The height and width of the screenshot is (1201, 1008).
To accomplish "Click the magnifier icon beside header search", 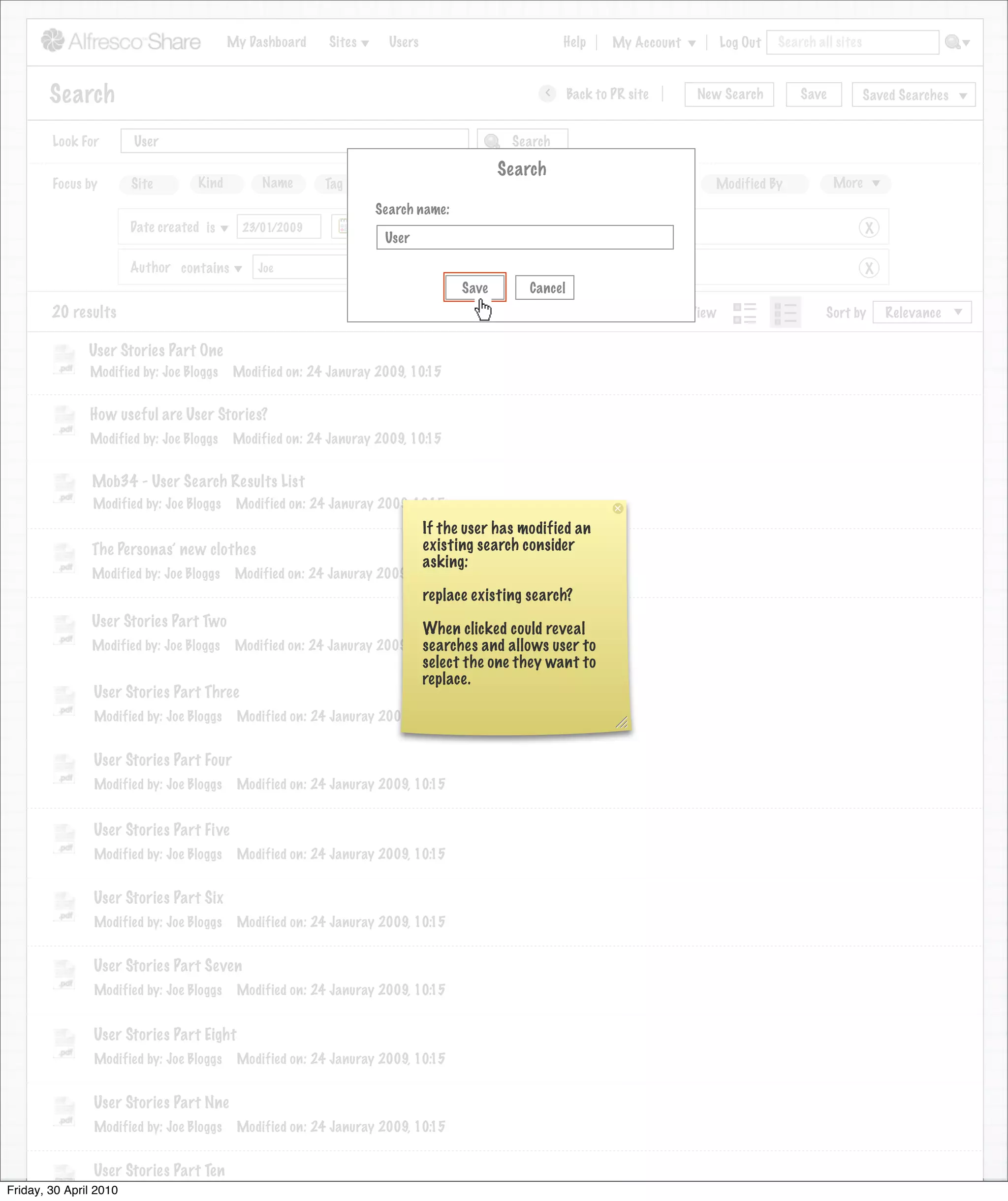I will tap(952, 42).
